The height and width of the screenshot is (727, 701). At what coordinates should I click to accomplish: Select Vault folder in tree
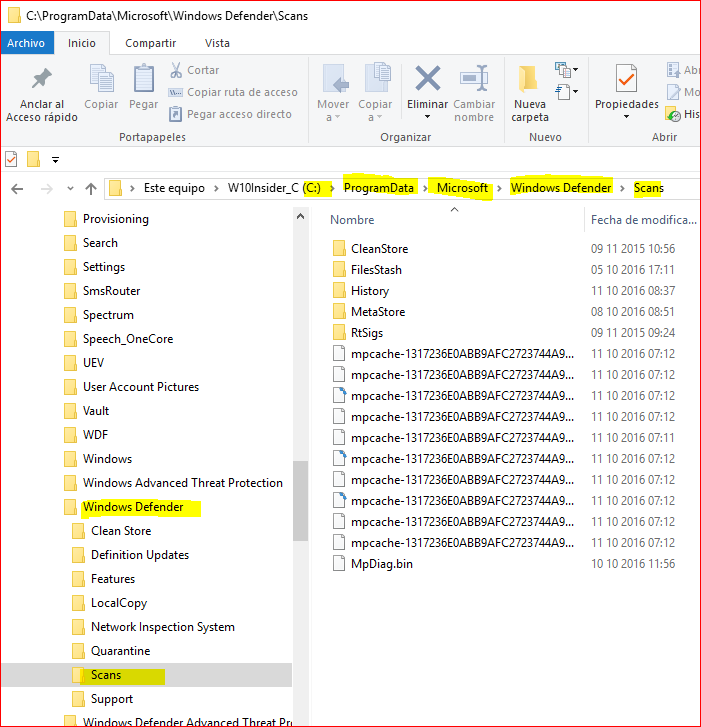click(96, 411)
